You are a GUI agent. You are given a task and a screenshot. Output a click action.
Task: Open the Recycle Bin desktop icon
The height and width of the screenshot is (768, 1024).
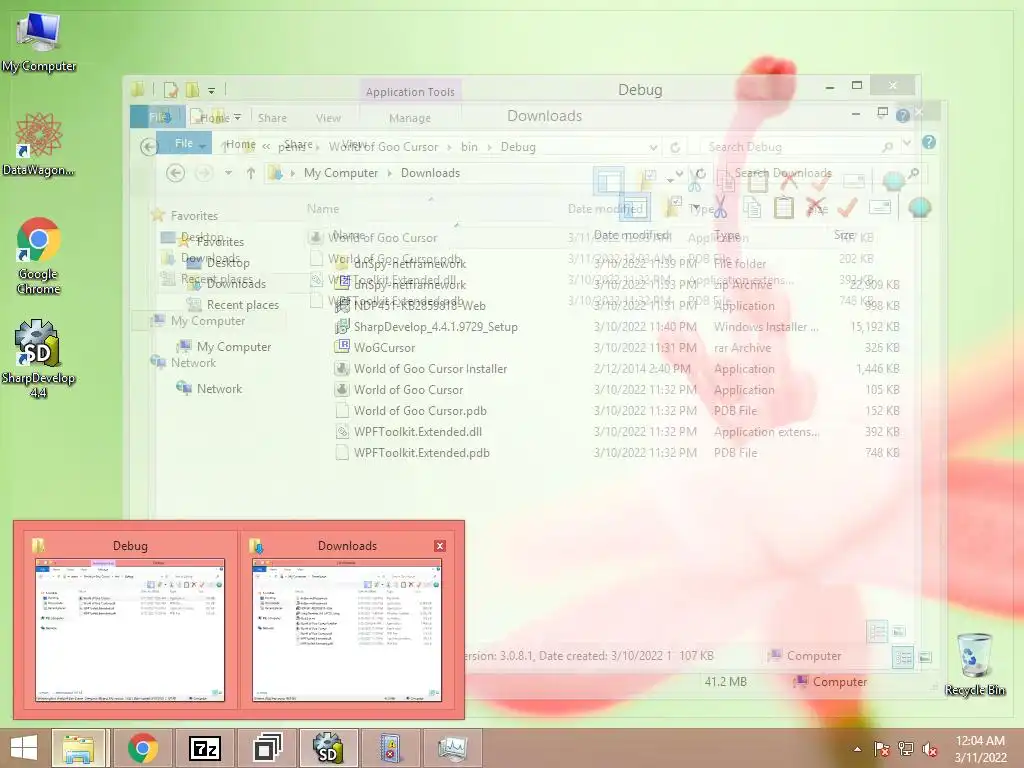point(975,665)
